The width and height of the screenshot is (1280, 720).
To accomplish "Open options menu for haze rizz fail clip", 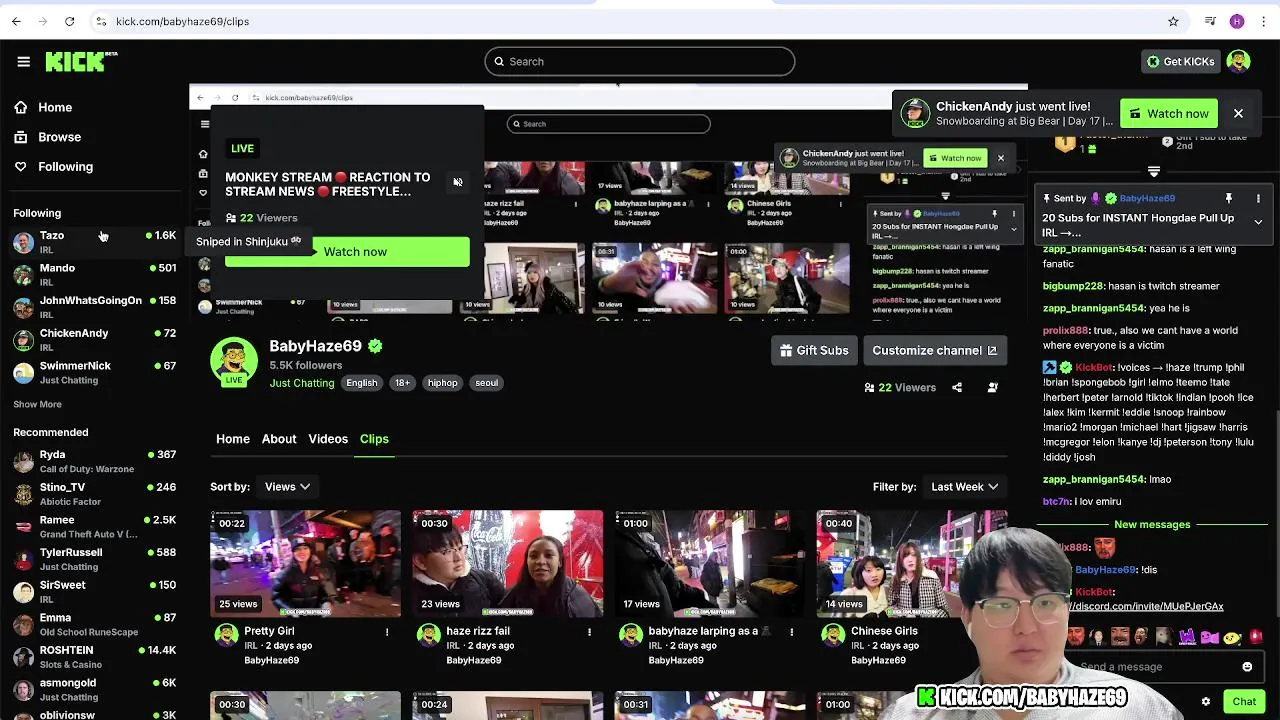I will coord(589,632).
